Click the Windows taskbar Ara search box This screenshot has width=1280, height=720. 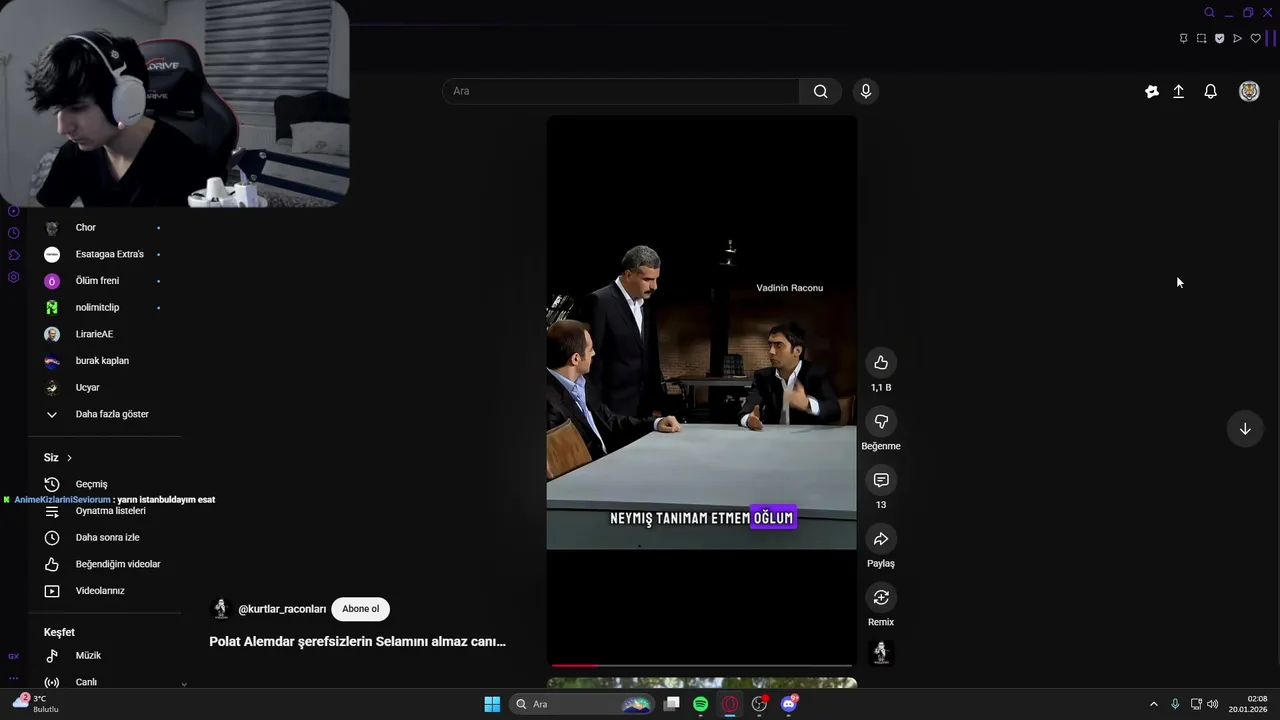tap(582, 704)
